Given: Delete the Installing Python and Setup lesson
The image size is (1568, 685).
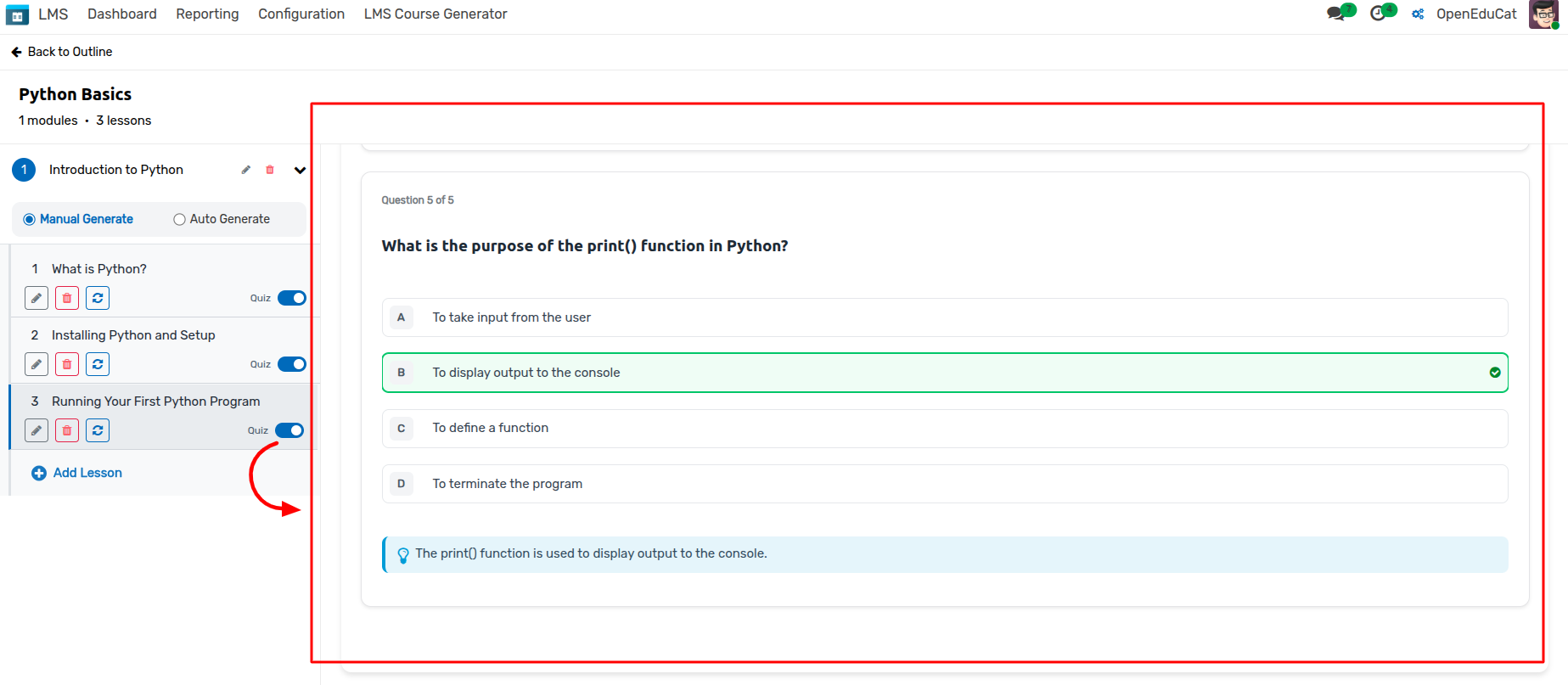Looking at the screenshot, I should pyautogui.click(x=67, y=364).
